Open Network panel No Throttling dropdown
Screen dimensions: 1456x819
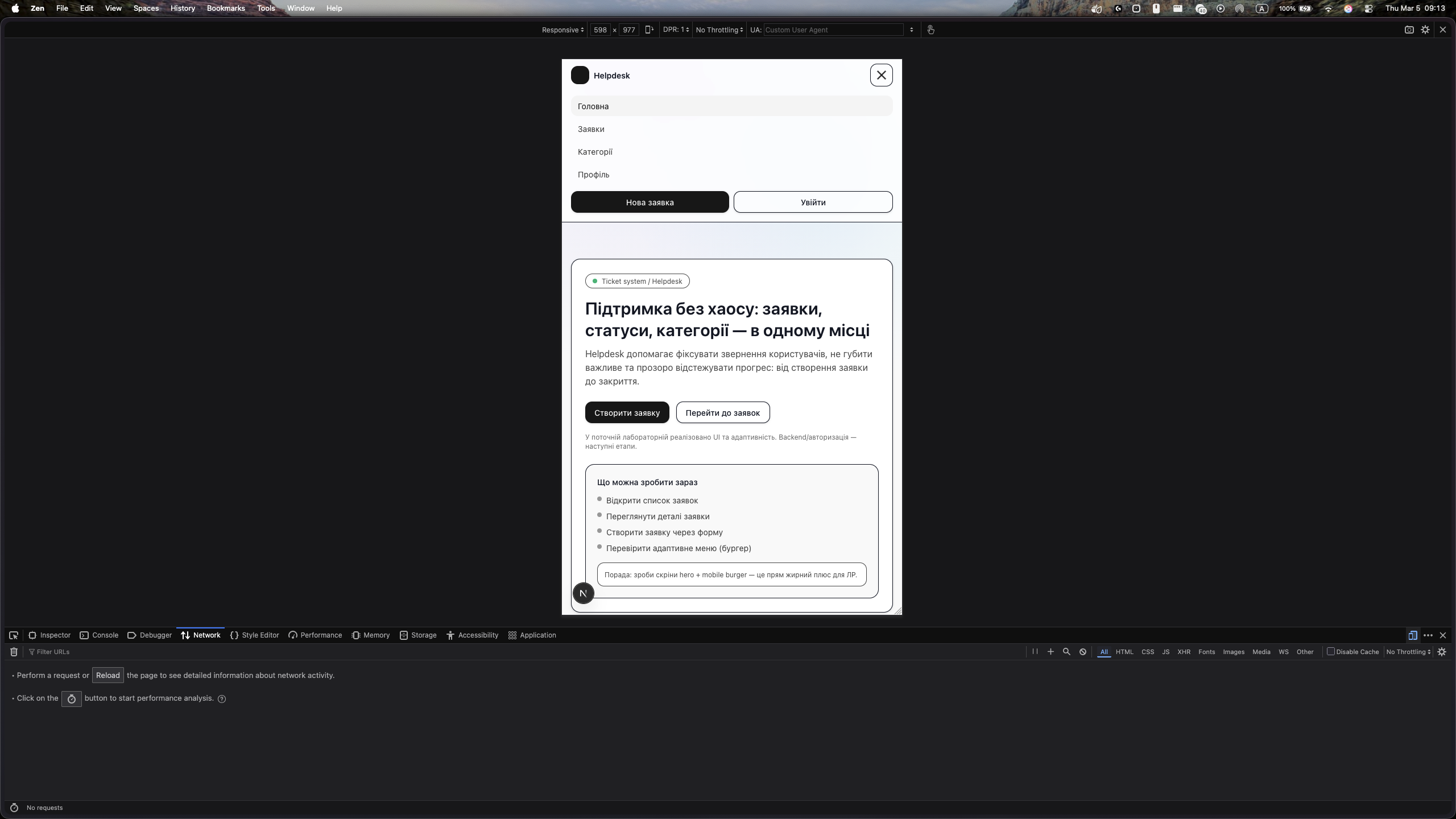(x=1408, y=652)
